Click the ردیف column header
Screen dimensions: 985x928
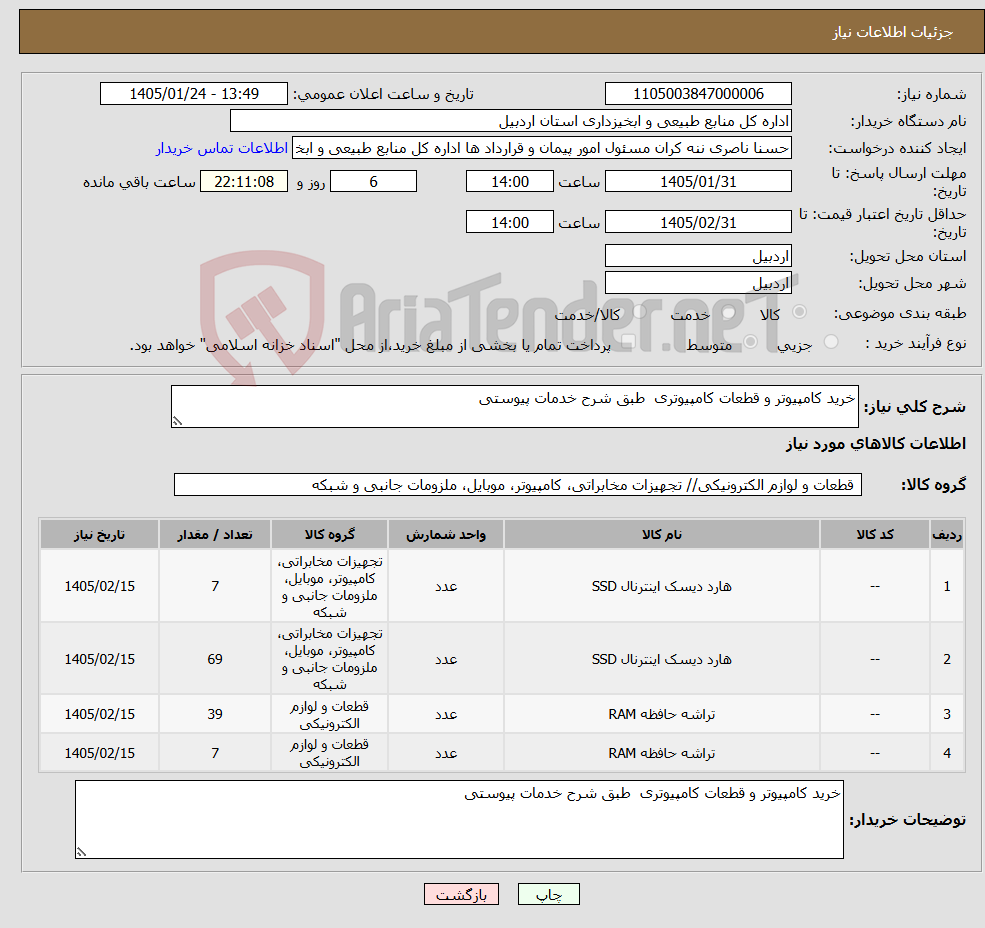947,534
